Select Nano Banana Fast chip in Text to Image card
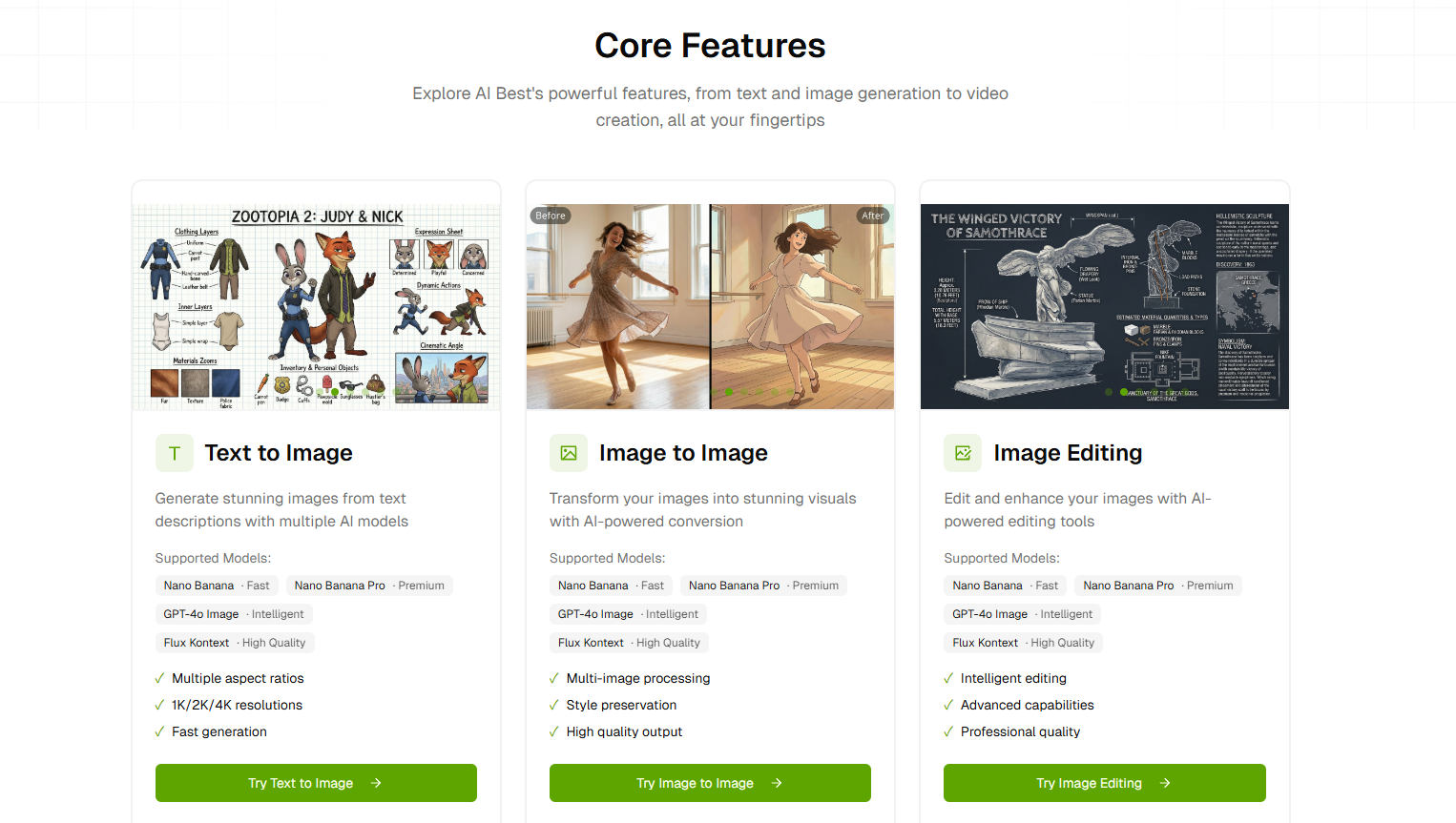The height and width of the screenshot is (823, 1456). (x=217, y=586)
